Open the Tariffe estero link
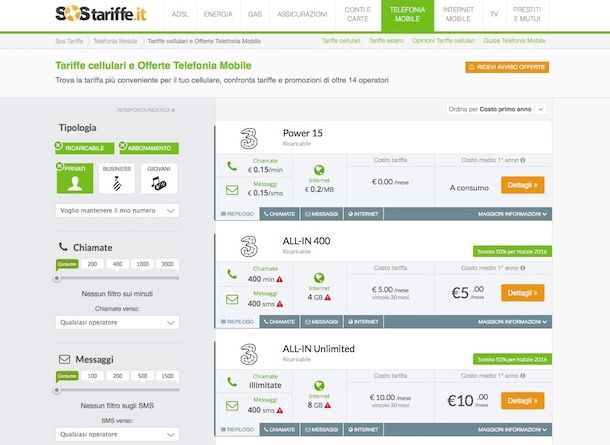Viewport: 610px width, 445px height. [x=386, y=40]
